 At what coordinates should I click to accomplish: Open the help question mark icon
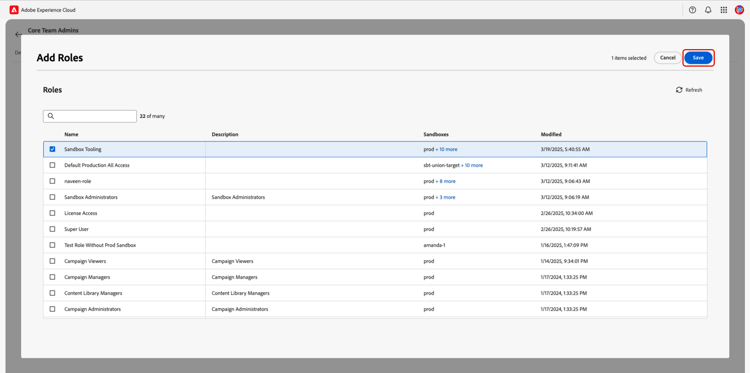pos(692,10)
